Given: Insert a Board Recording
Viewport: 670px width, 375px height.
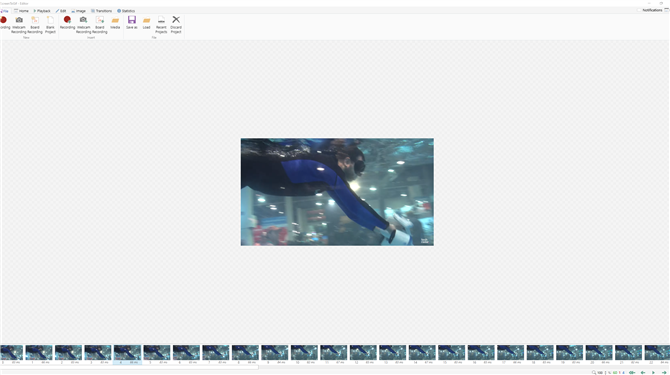Looking at the screenshot, I should tap(100, 25).
